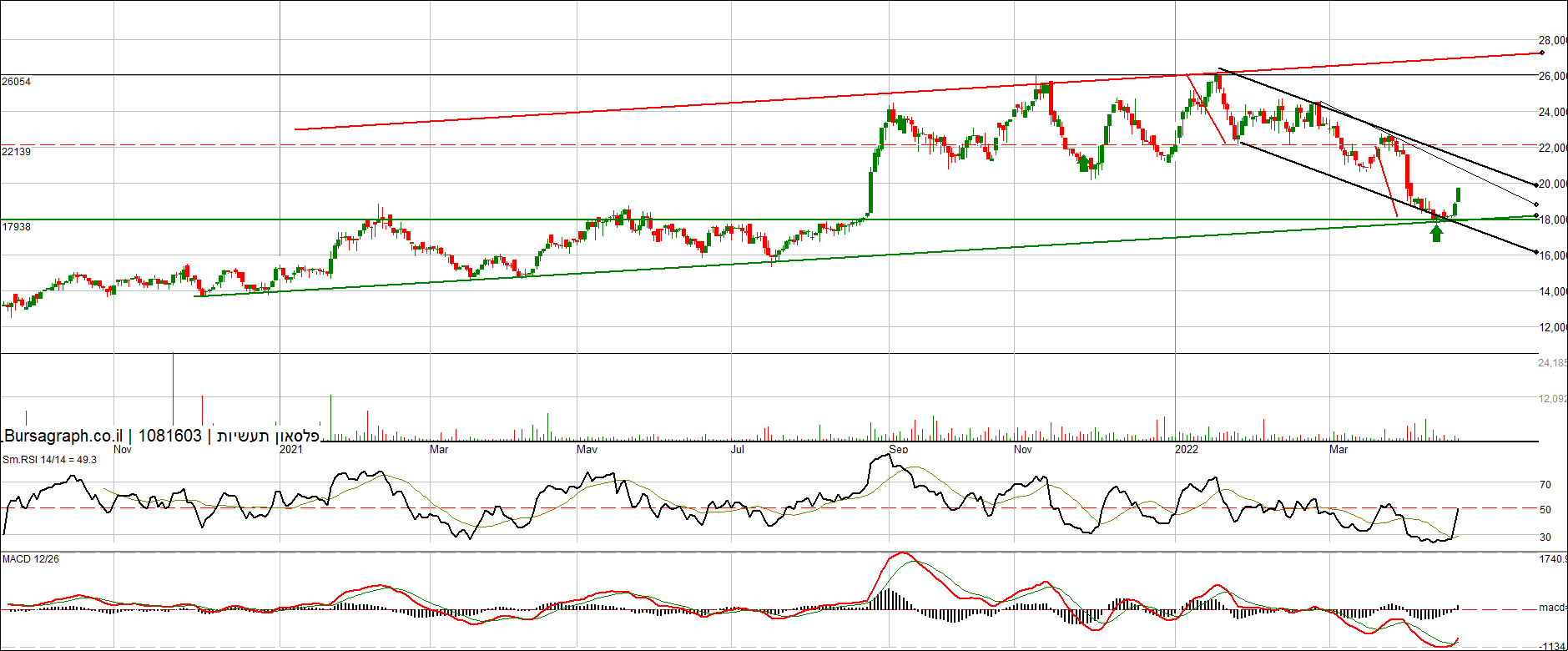The width and height of the screenshot is (1568, 651).
Task: Click the macd= zero line label
Action: pos(1553,608)
